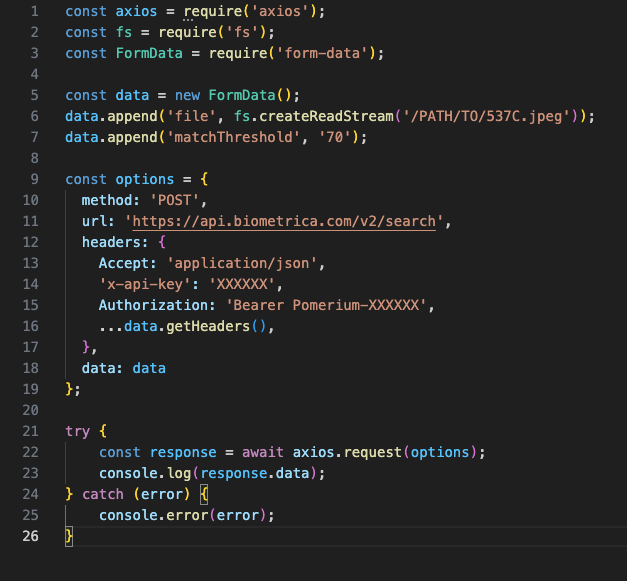
Task: Click the 'x-api-key' header name
Action: coord(145,284)
